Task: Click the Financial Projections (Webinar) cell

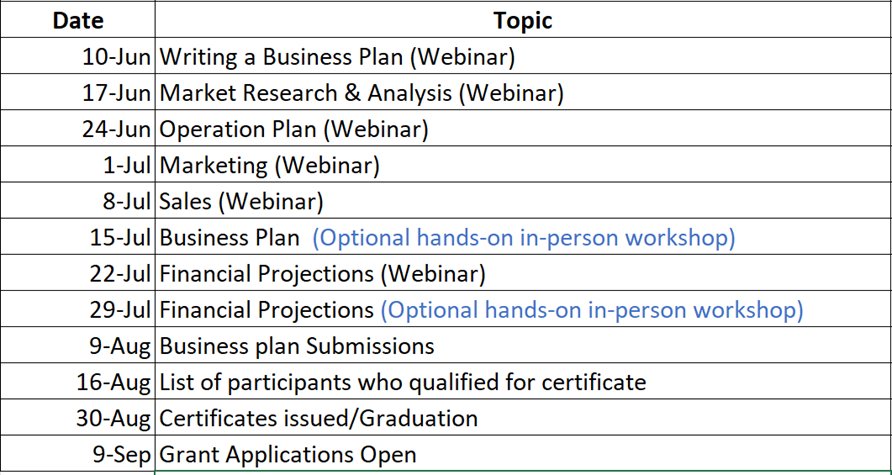Action: (322, 273)
